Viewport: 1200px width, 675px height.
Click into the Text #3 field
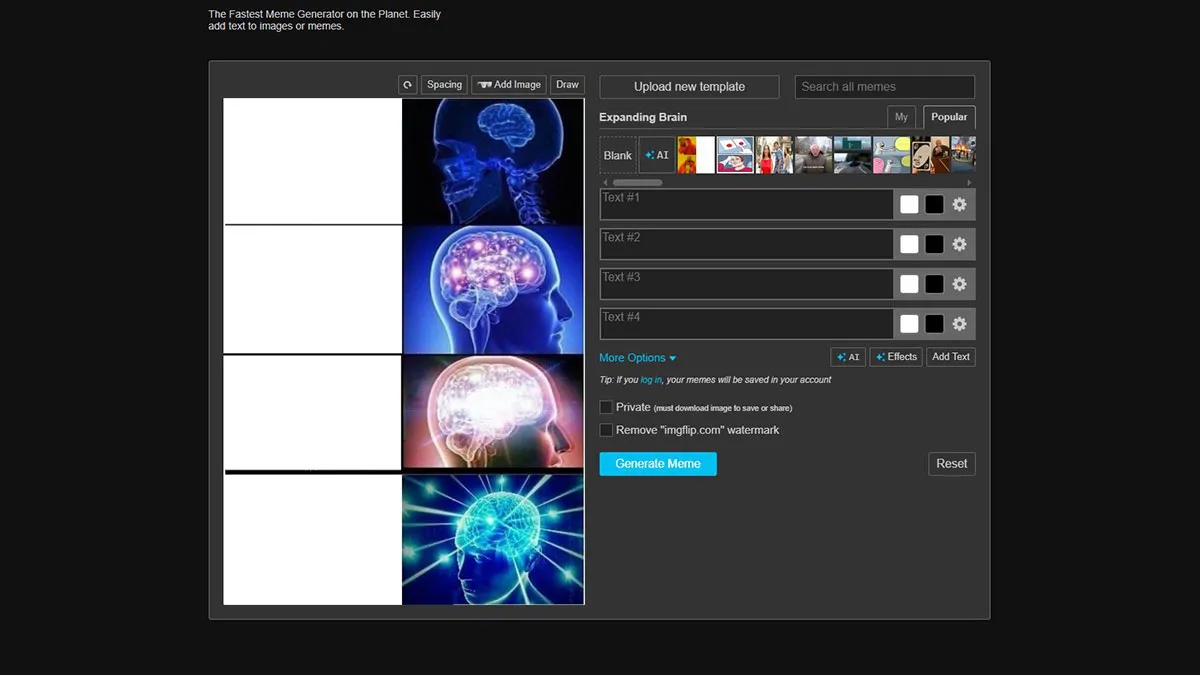coord(746,284)
